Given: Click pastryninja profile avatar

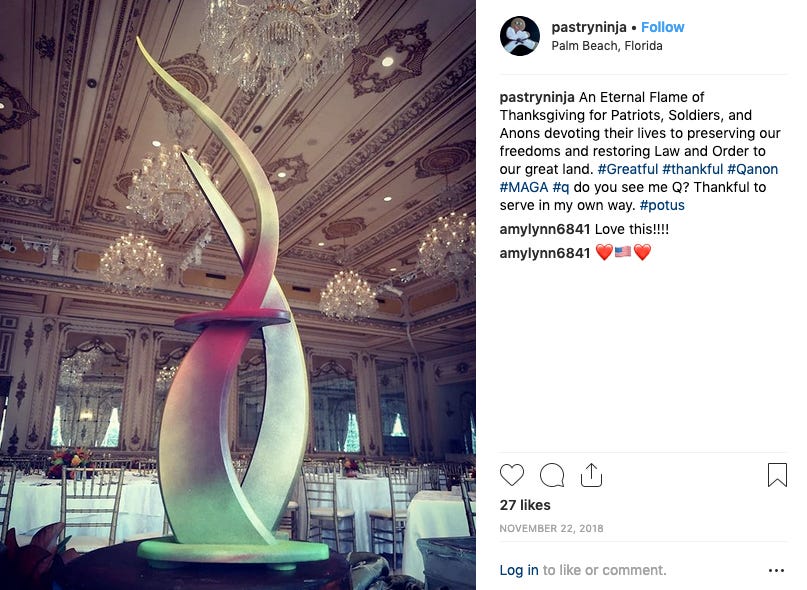Looking at the screenshot, I should click(520, 36).
